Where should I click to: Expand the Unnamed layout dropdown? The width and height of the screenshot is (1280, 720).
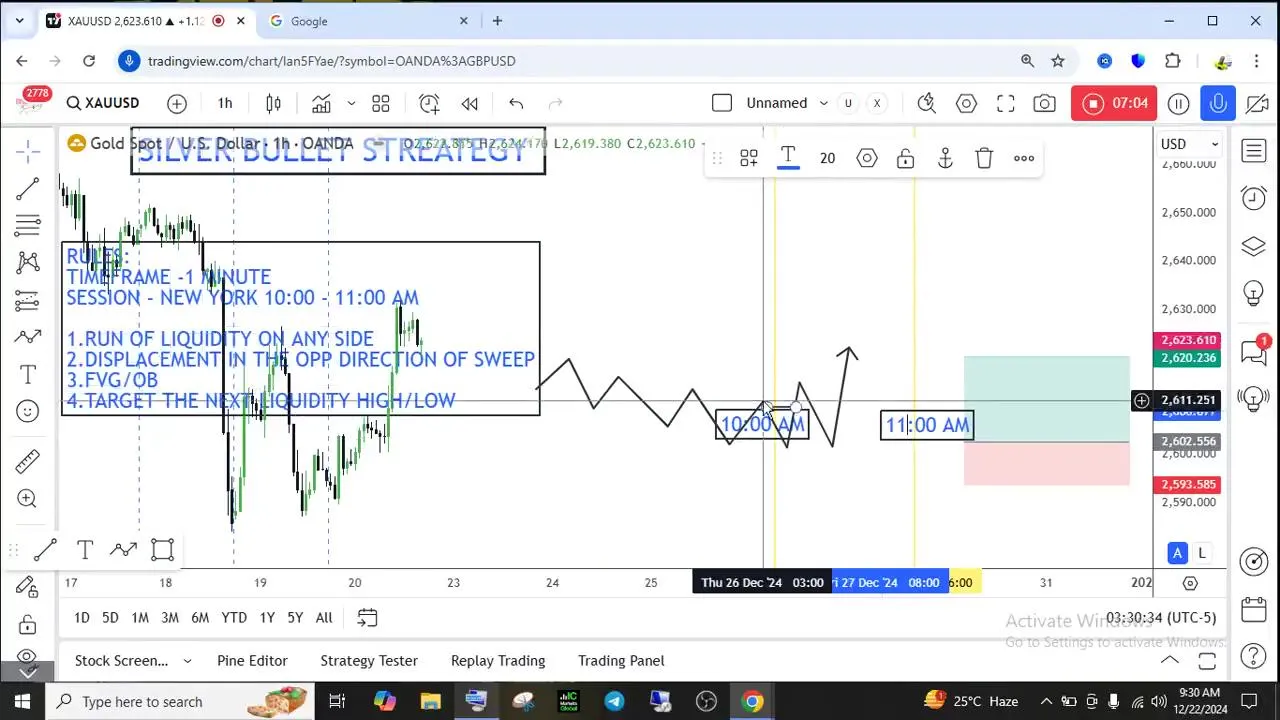point(823,103)
